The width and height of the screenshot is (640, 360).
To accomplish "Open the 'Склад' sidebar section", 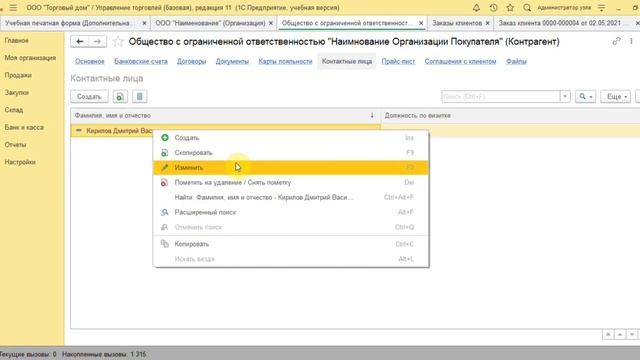I will [14, 110].
